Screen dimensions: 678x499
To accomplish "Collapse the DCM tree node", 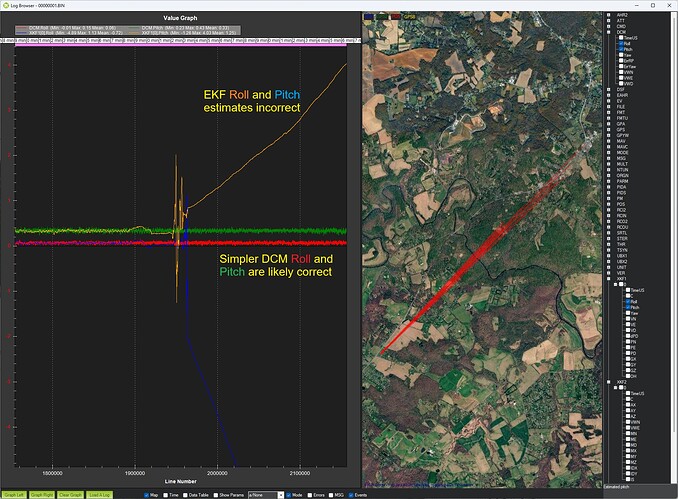I will (x=609, y=32).
